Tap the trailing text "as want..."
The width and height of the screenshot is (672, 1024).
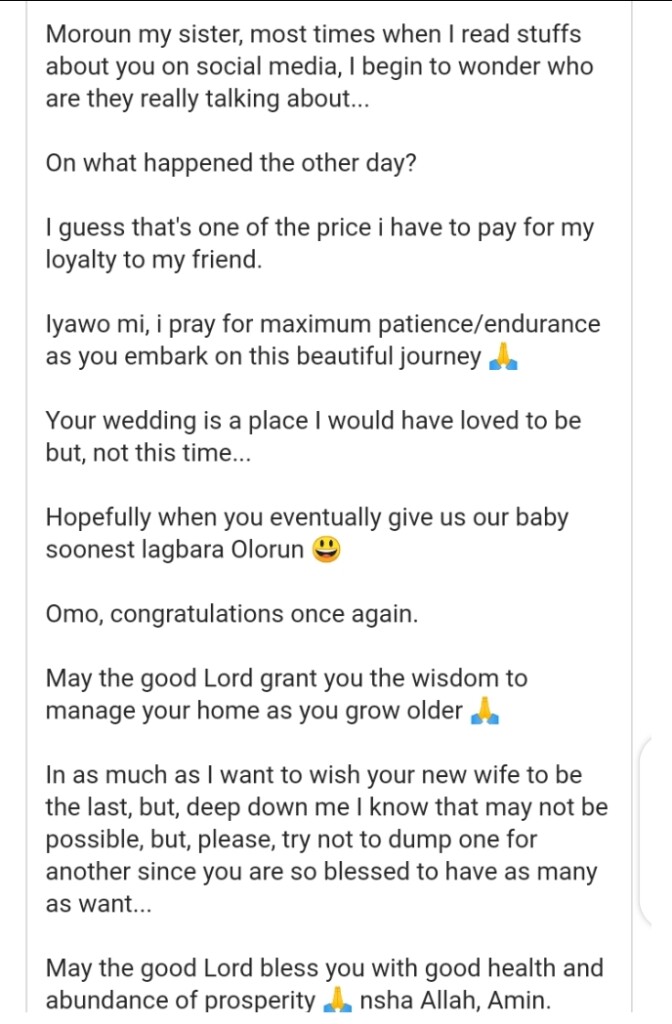click(x=99, y=904)
